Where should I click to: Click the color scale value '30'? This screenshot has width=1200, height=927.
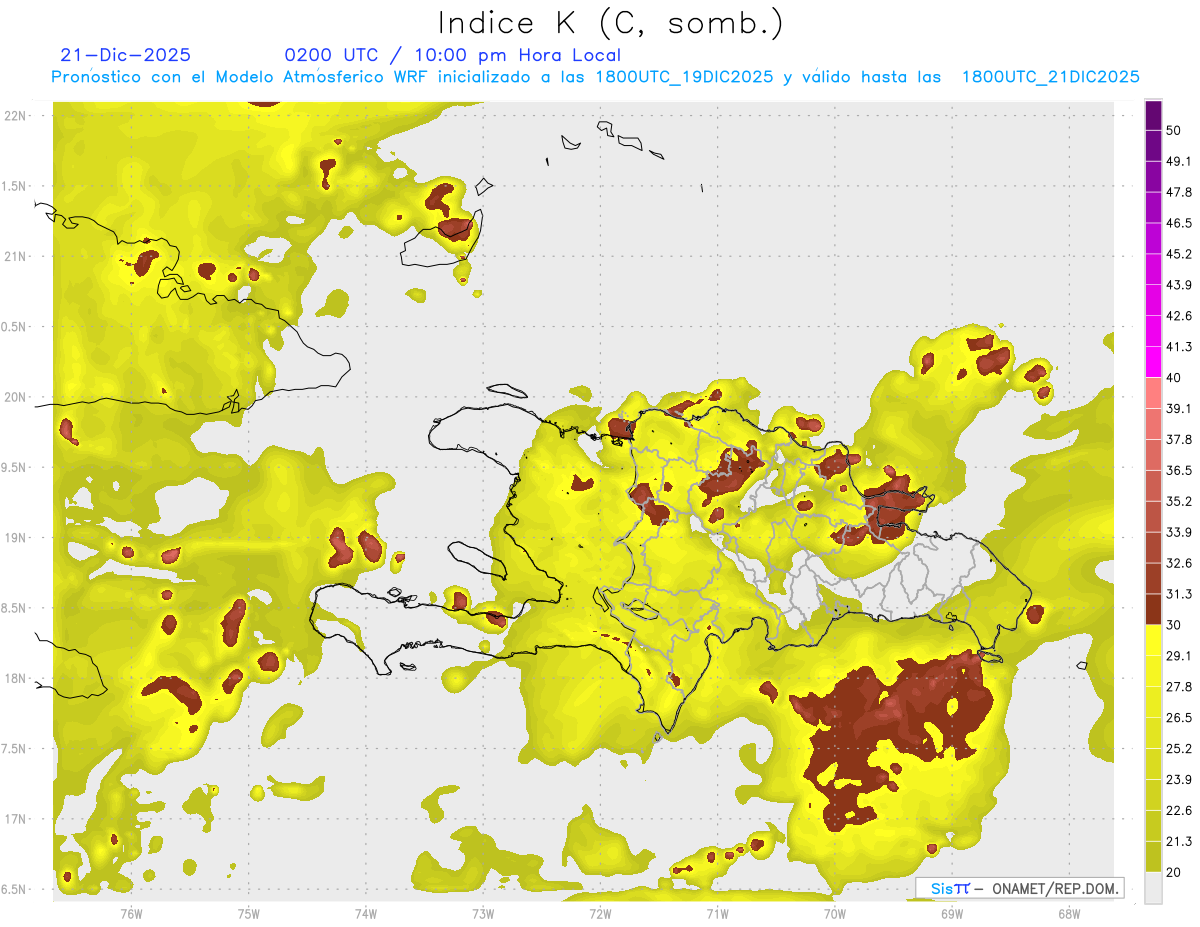[x=1174, y=625]
